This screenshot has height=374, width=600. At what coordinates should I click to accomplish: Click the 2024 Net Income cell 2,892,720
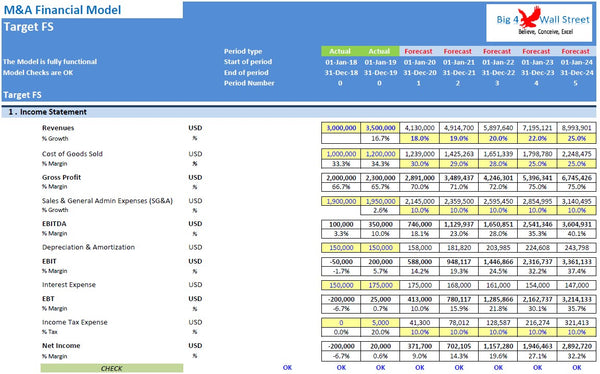577,346
